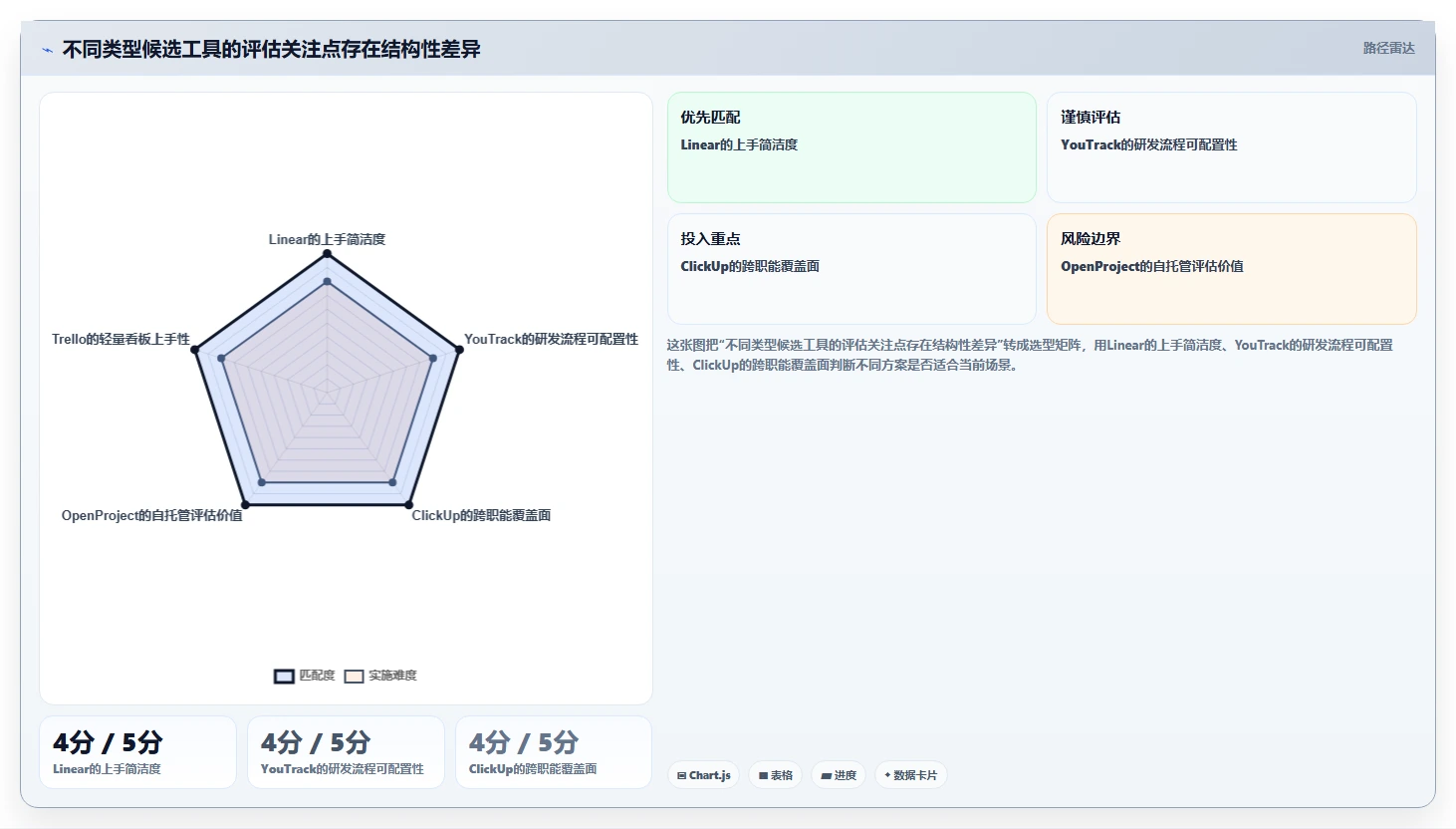Toggle the 实施难度 legend swatch
This screenshot has height=829, width=1456.
(354, 677)
